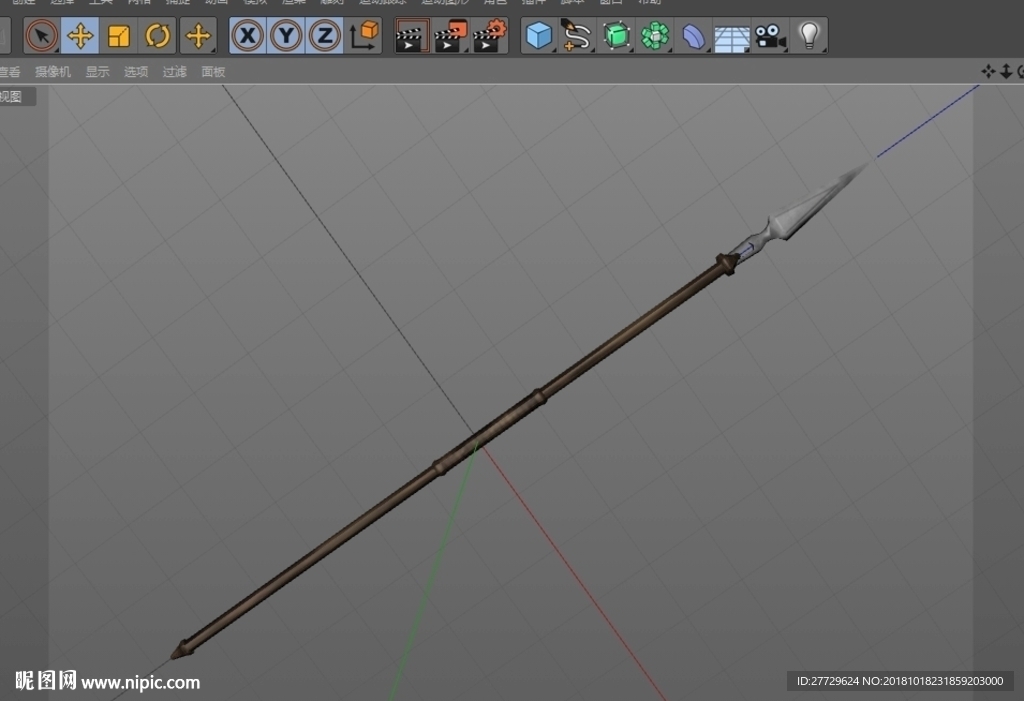This screenshot has width=1024, height=701.
Task: Add a camera object
Action: point(770,35)
